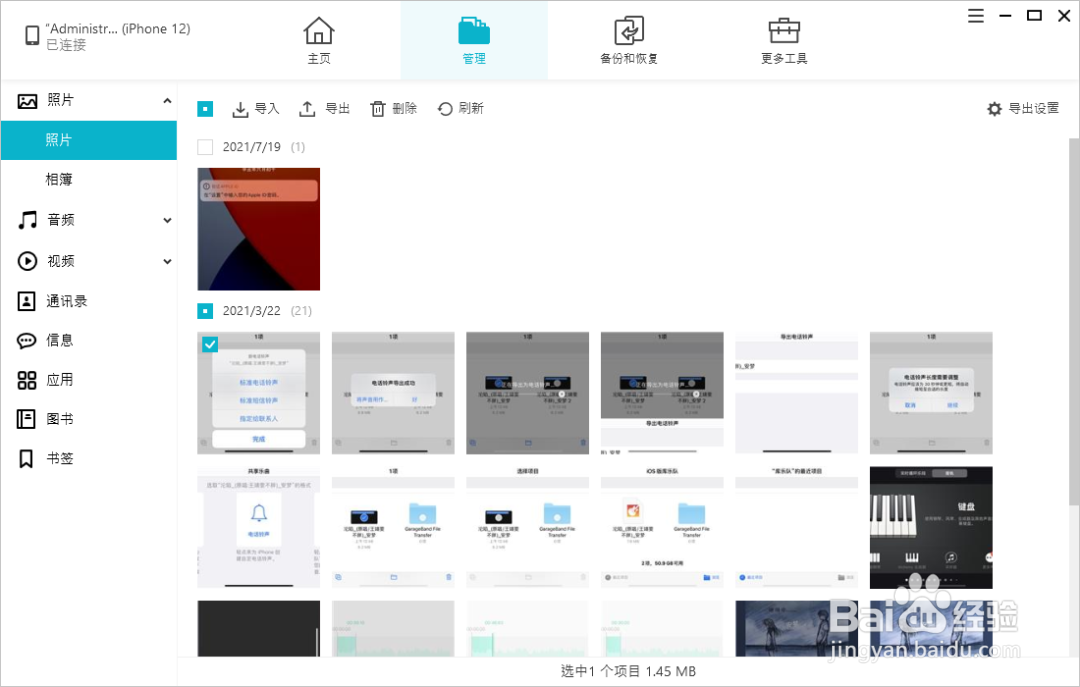Click the 音频 music note icon
This screenshot has height=687, width=1080.
pyautogui.click(x=27, y=221)
